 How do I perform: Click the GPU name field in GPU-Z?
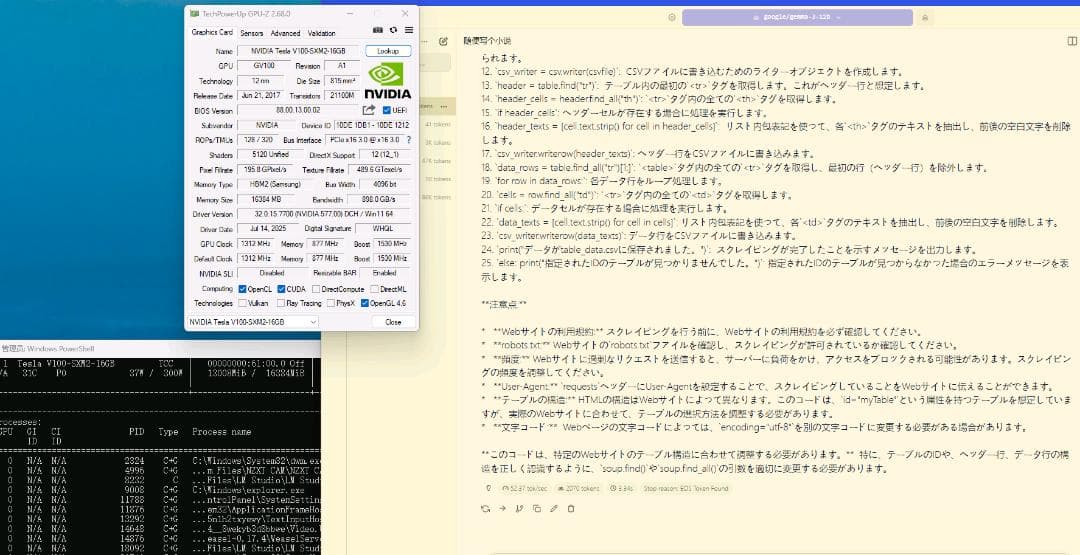(299, 51)
